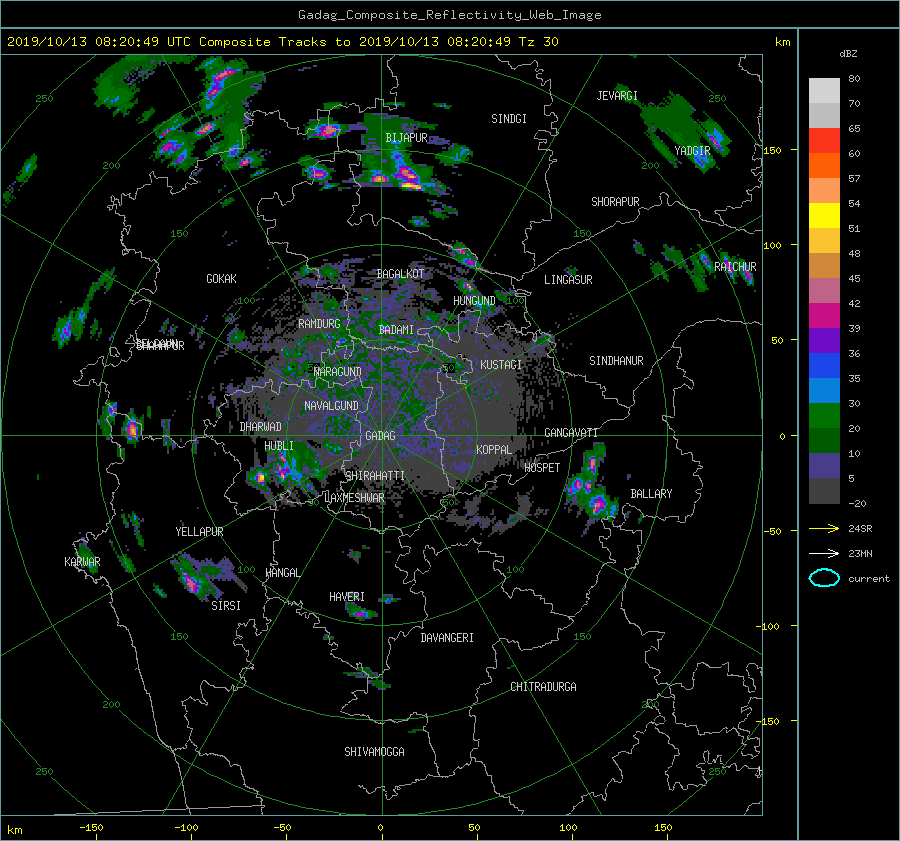The height and width of the screenshot is (841, 900).
Task: Pick the bright green 20–30 dBZ legend swatch
Action: (824, 416)
